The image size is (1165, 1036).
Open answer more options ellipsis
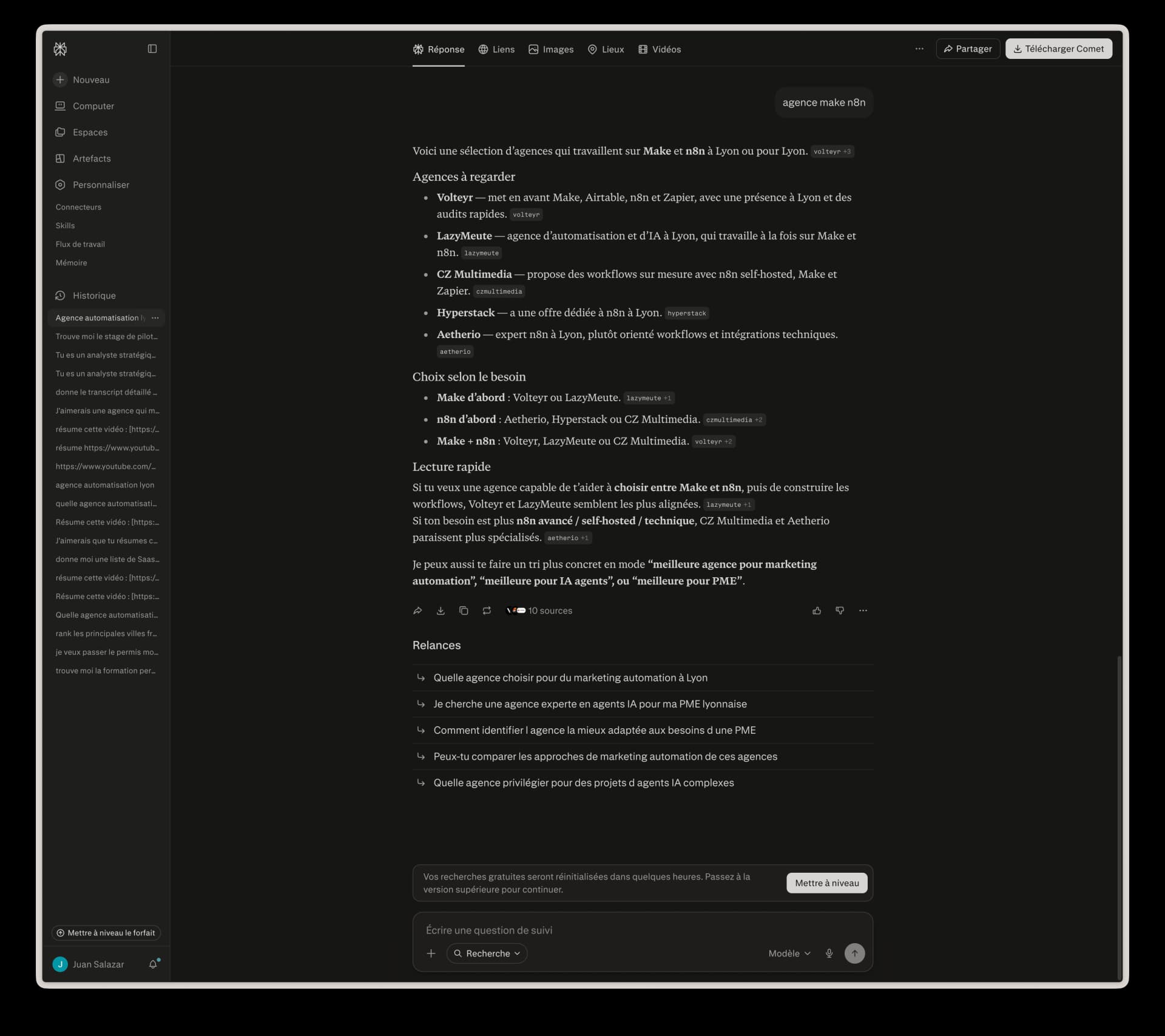pyautogui.click(x=863, y=611)
